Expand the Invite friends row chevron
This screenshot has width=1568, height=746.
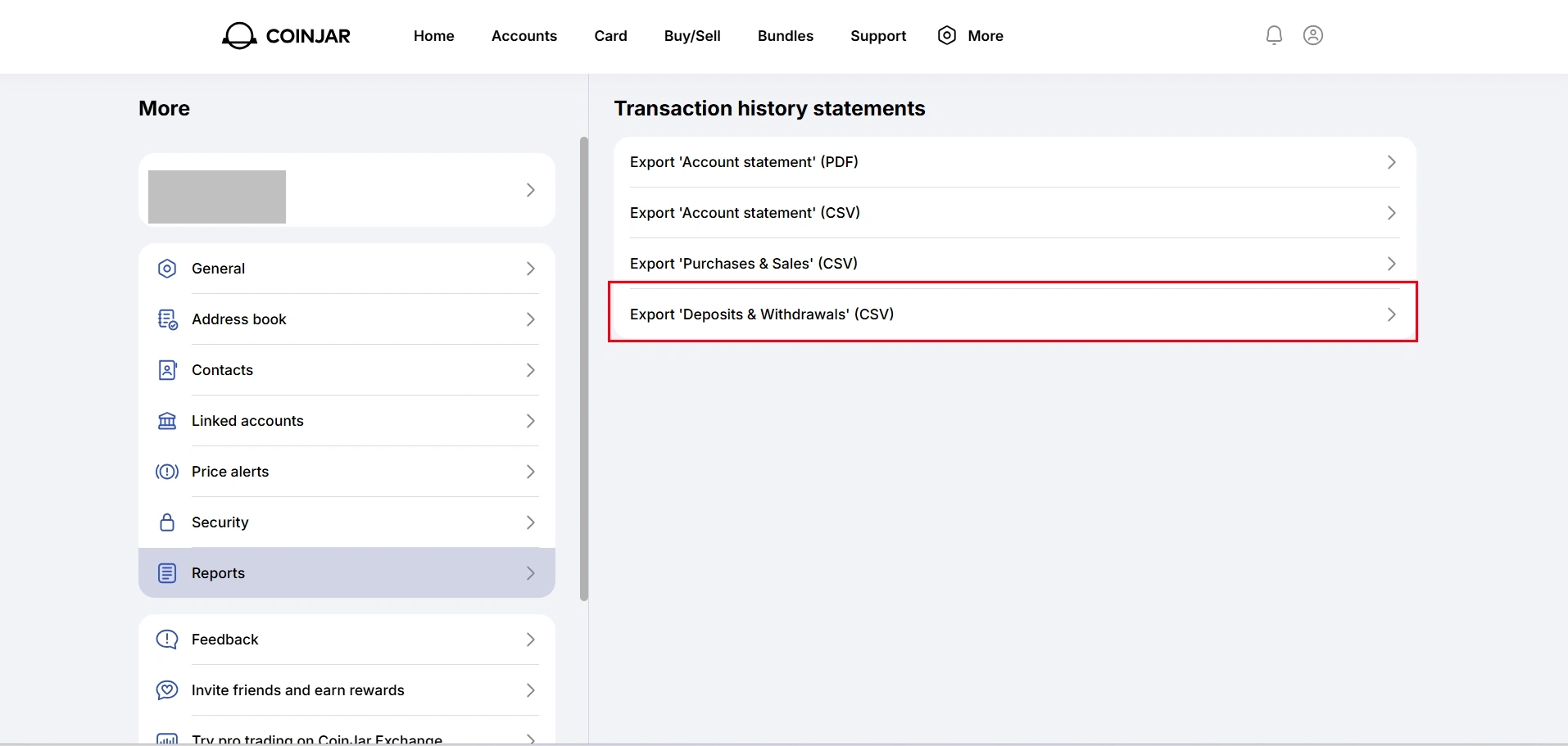(x=531, y=690)
